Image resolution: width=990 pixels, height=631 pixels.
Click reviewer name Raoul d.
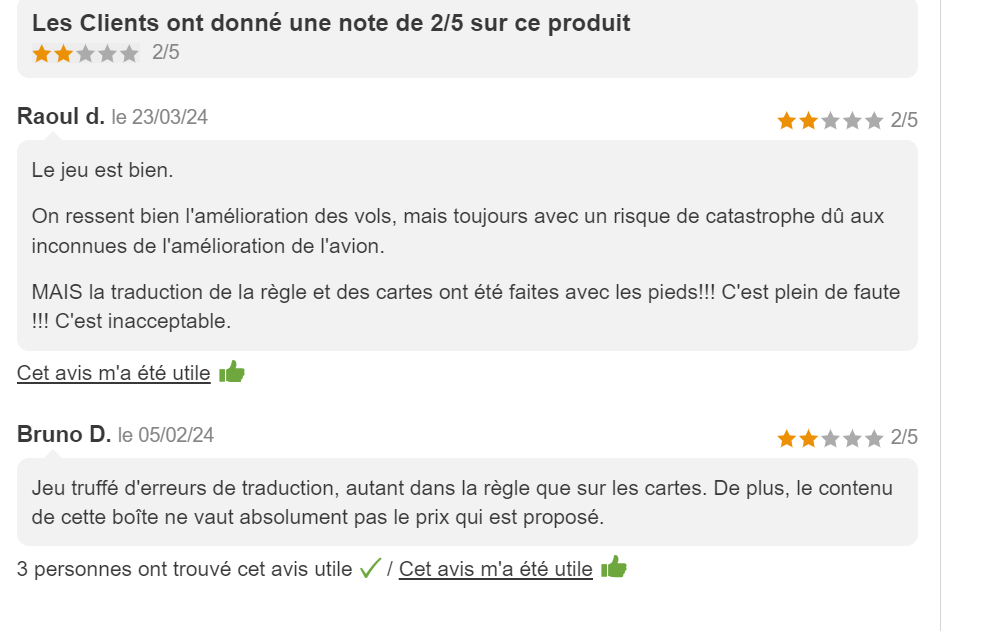[x=61, y=117]
